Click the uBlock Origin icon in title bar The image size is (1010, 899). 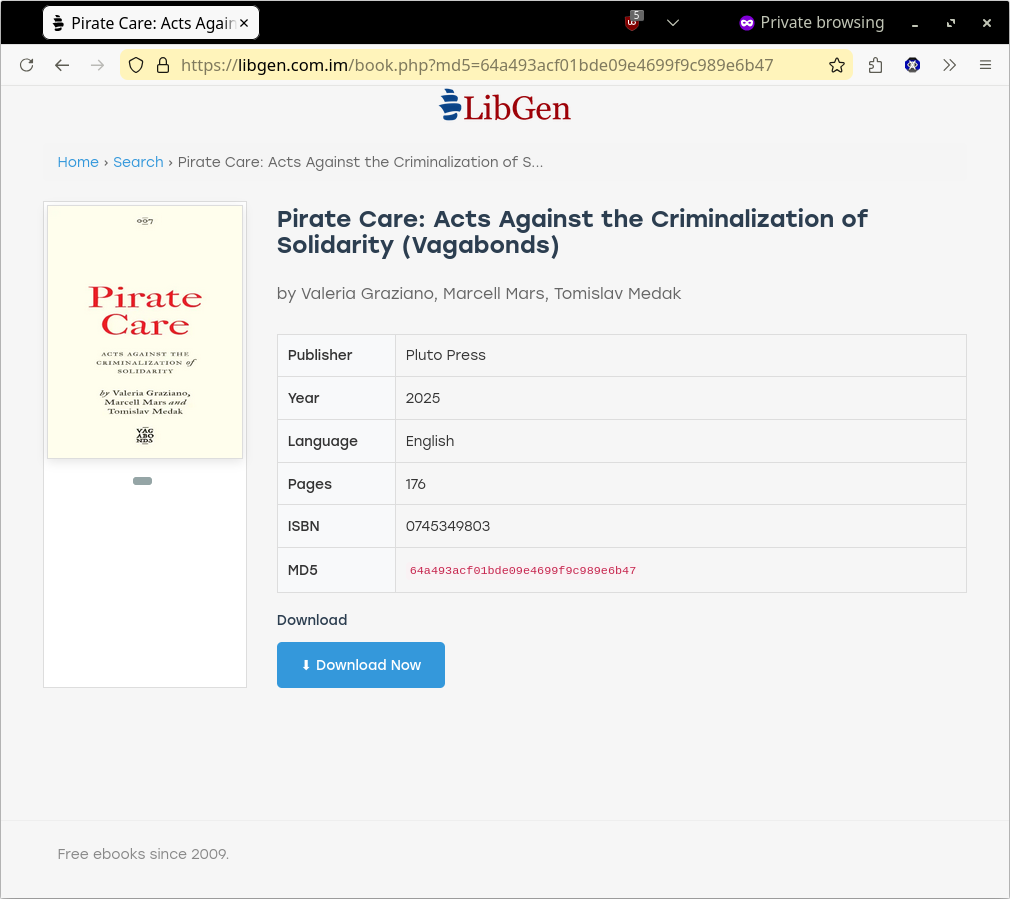pos(633,22)
